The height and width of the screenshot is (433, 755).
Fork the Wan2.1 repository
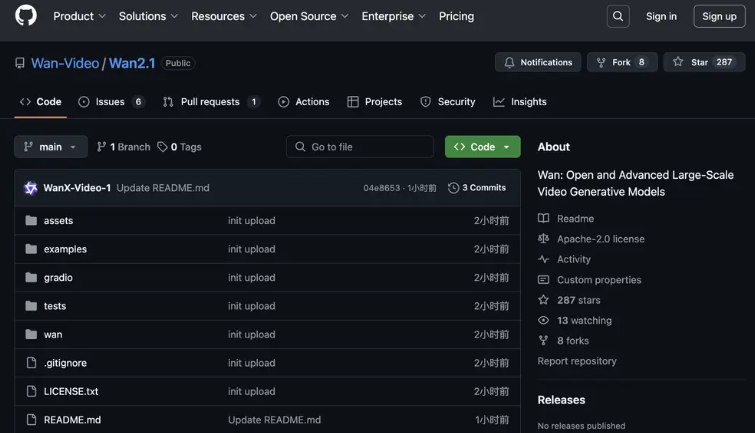pos(622,62)
